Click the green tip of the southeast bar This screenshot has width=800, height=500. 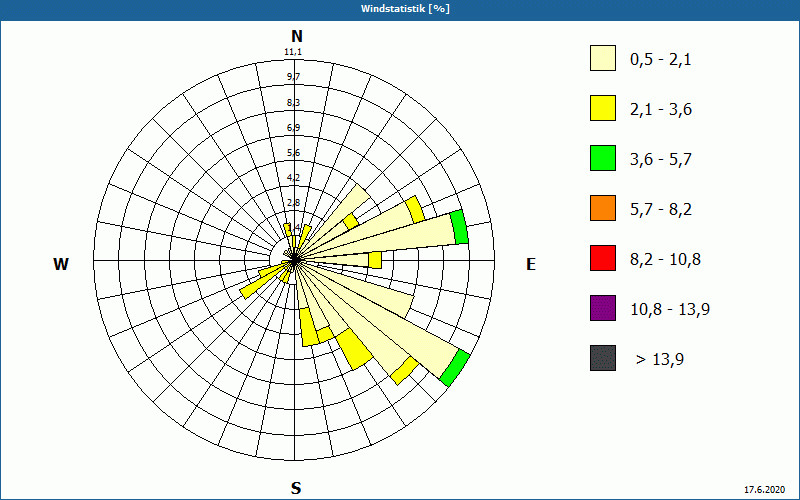coord(455,368)
